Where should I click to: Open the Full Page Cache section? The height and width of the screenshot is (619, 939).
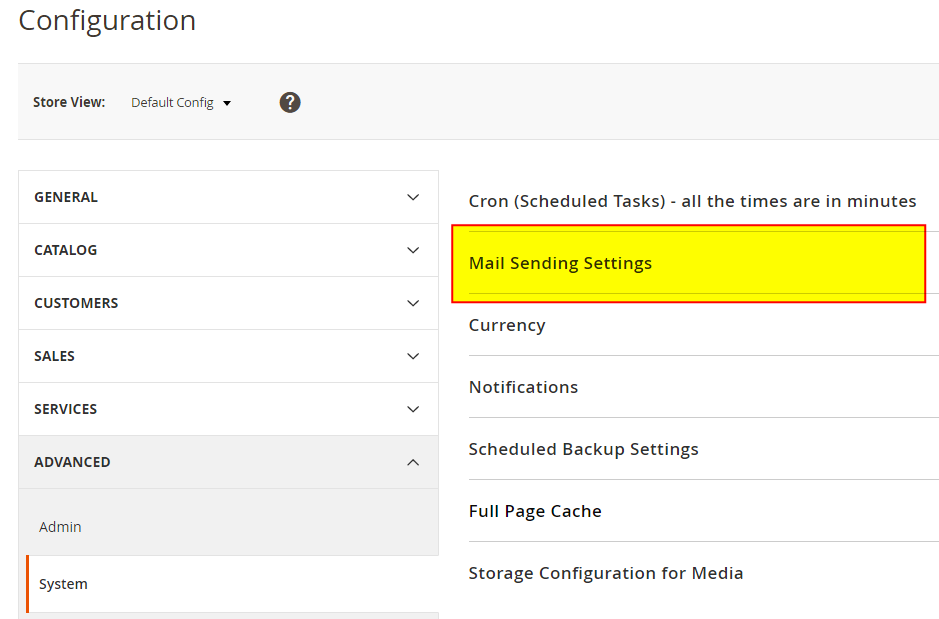[x=535, y=511]
